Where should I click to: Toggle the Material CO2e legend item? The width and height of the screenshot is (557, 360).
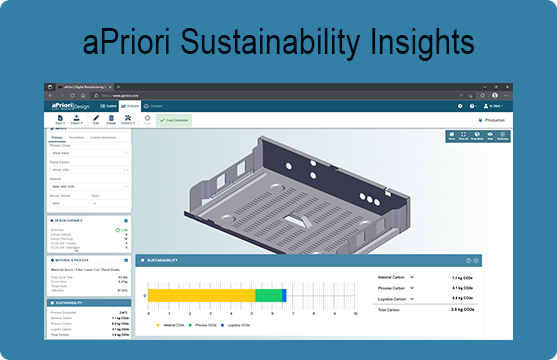(x=171, y=325)
